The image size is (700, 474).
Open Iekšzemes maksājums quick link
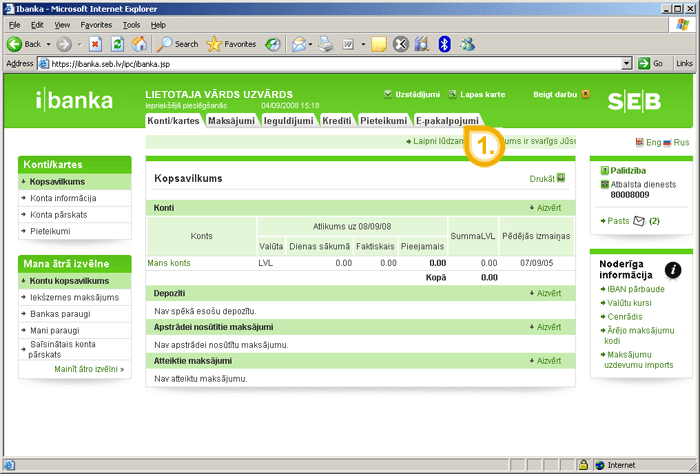(75, 297)
